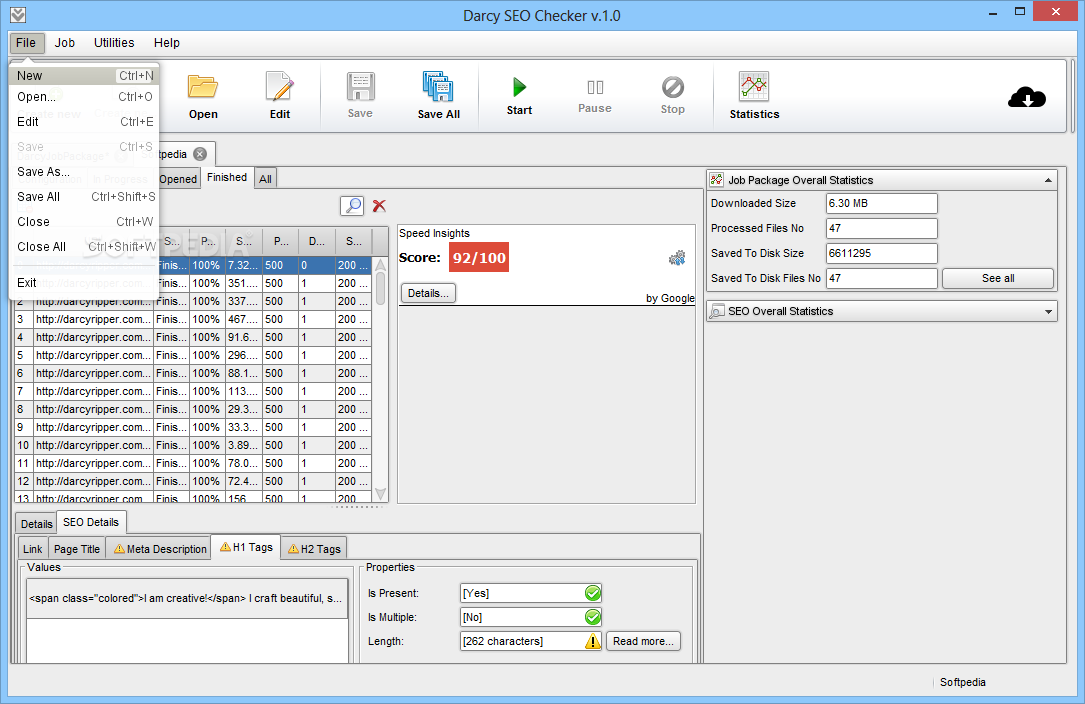Viewport: 1085px width, 704px height.
Task: Click the warning icon beside Length field
Action: [593, 641]
